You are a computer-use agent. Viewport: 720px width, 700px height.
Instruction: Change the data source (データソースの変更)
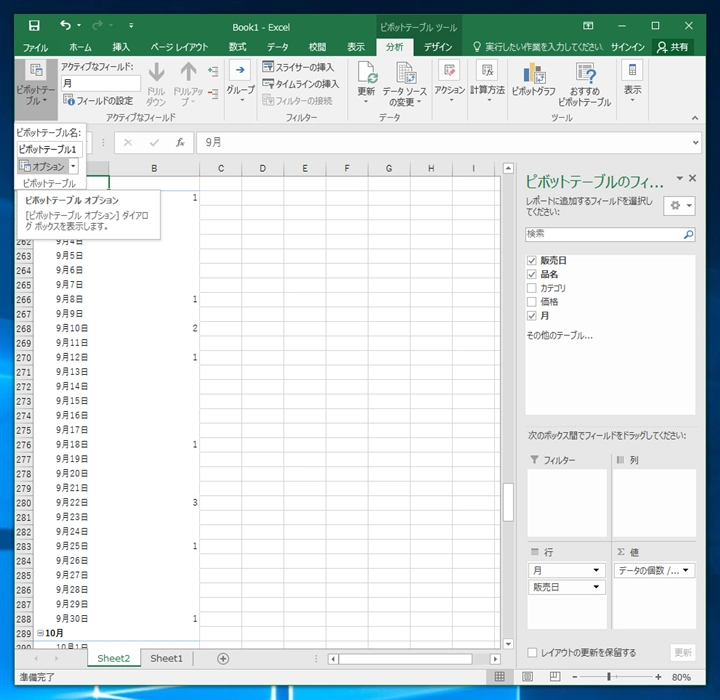405,85
